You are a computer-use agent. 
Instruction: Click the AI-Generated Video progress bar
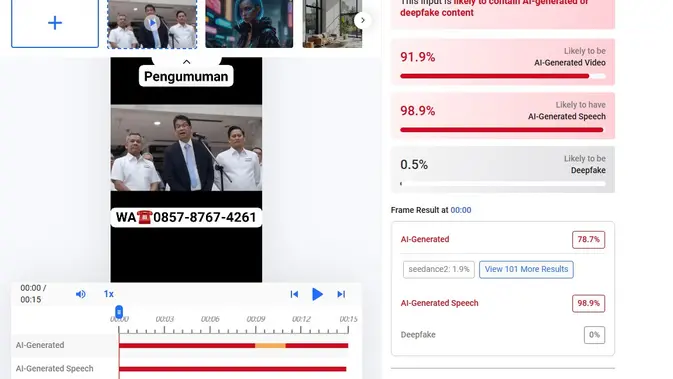point(503,76)
